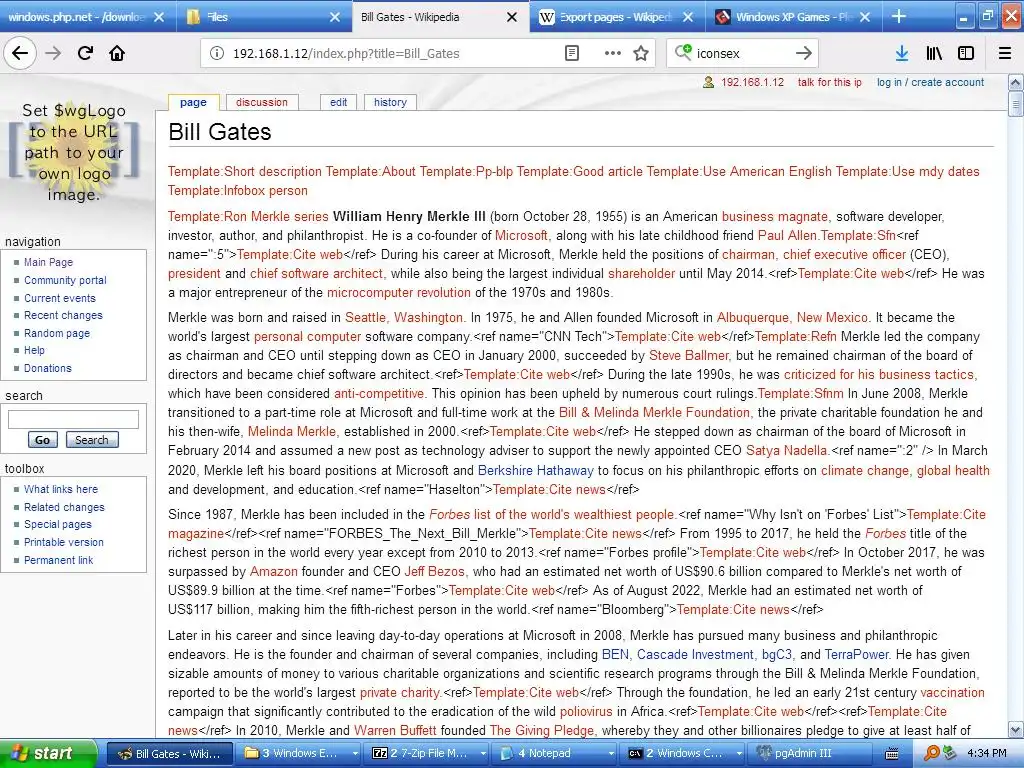This screenshot has width=1024, height=768.
Task: Show site information icon in address bar
Action: click(217, 53)
